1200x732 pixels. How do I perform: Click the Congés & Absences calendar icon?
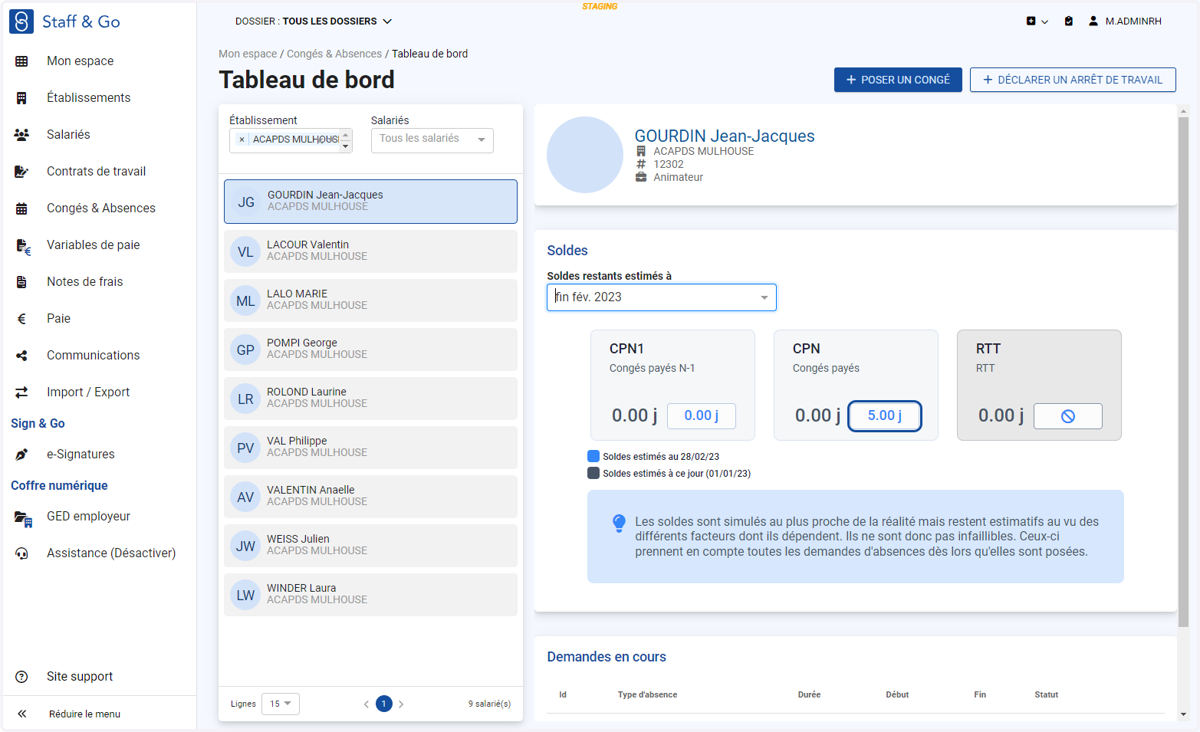(x=21, y=209)
